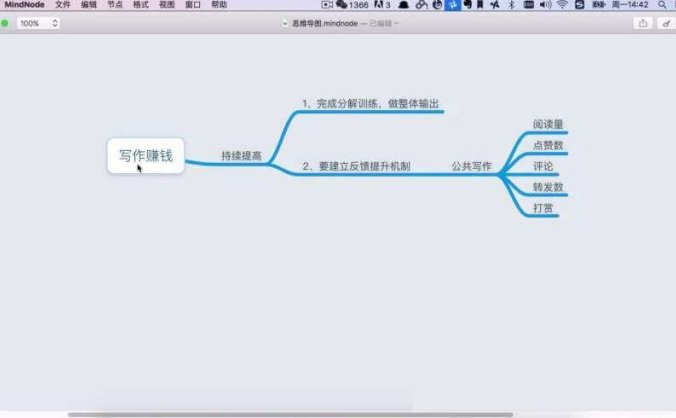Viewport: 676px width, 418px height.
Task: Select the 公共写作 node
Action: click(471, 165)
